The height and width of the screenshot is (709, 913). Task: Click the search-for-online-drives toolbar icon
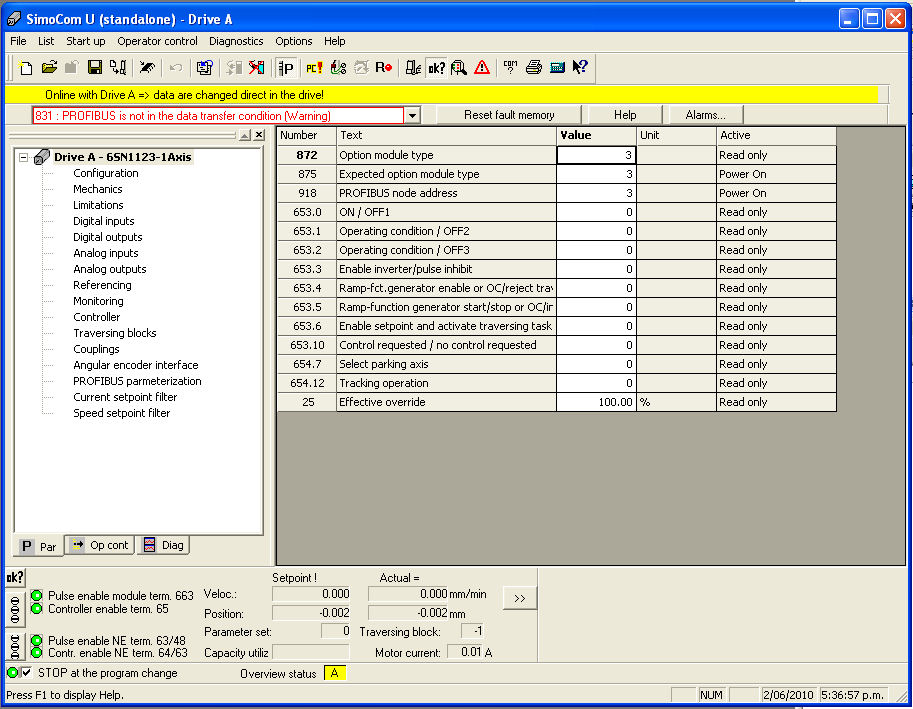click(x=118, y=68)
